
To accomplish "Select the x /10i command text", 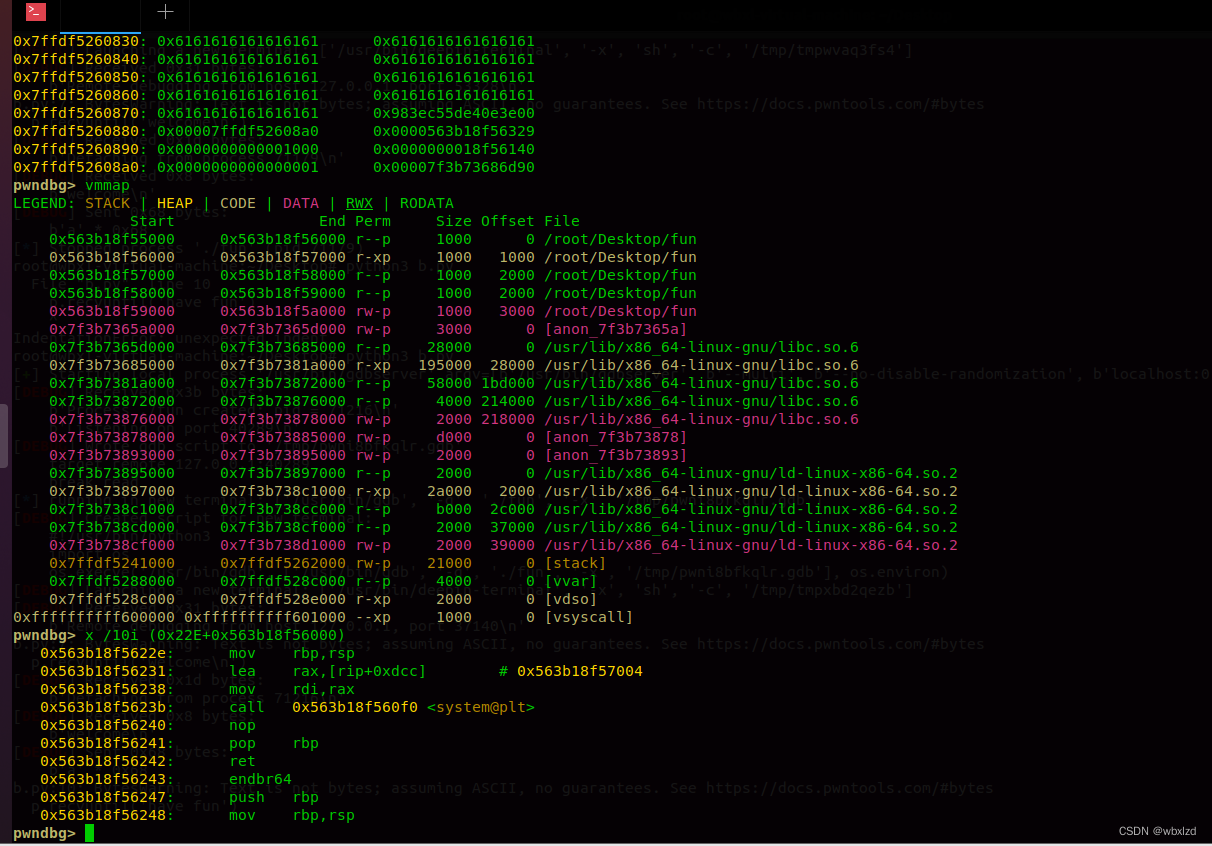I will coord(111,635).
